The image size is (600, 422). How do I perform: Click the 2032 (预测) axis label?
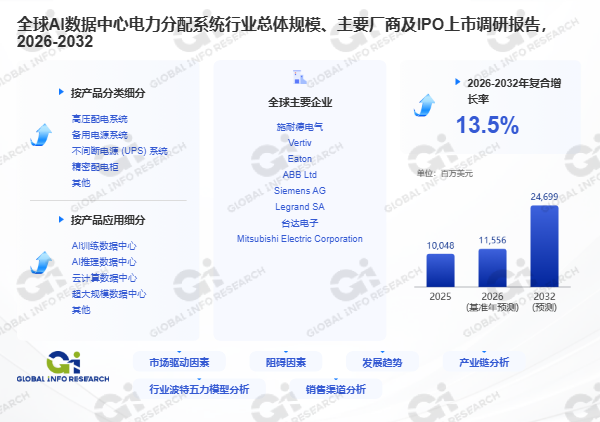[x=544, y=302]
